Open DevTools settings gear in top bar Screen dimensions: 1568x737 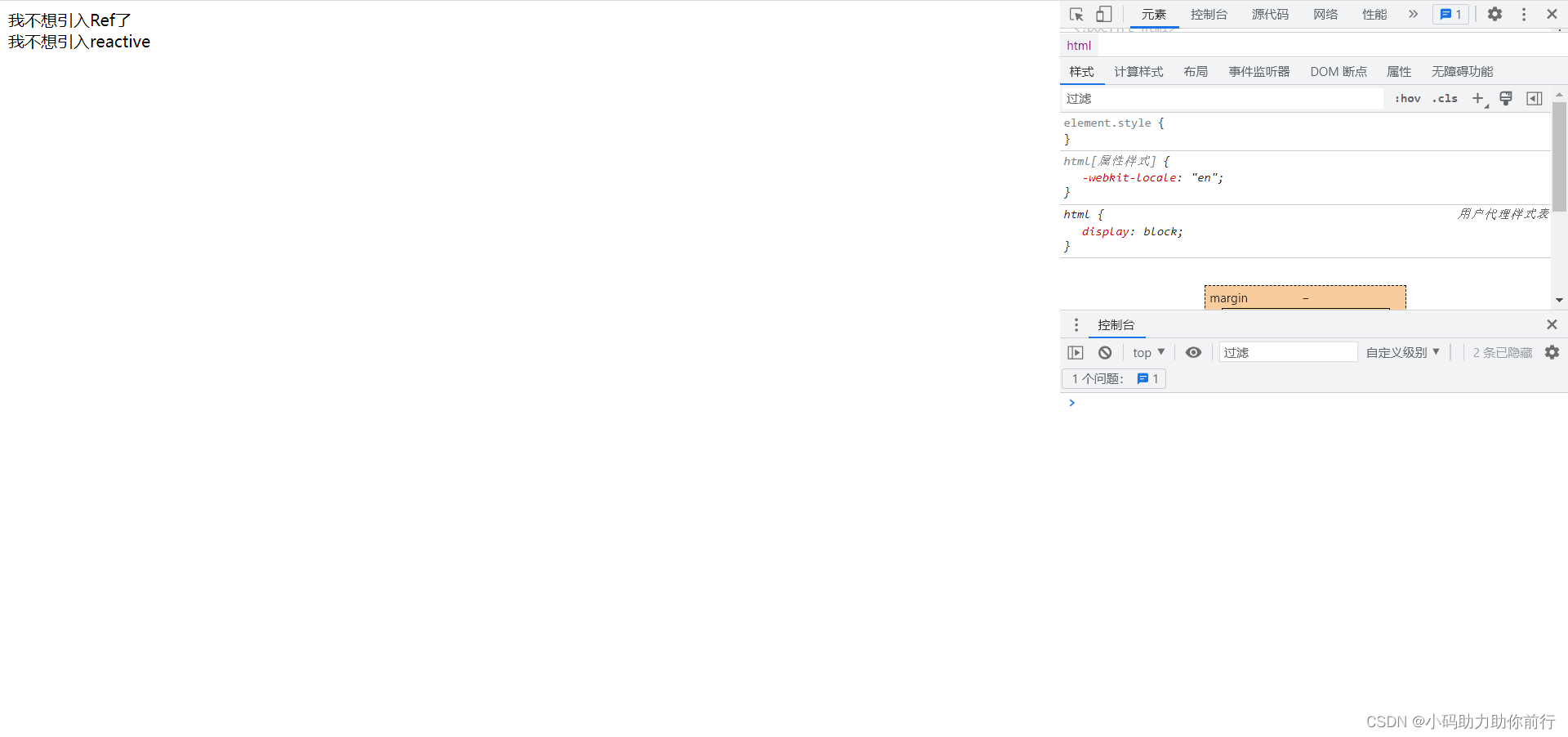1494,15
